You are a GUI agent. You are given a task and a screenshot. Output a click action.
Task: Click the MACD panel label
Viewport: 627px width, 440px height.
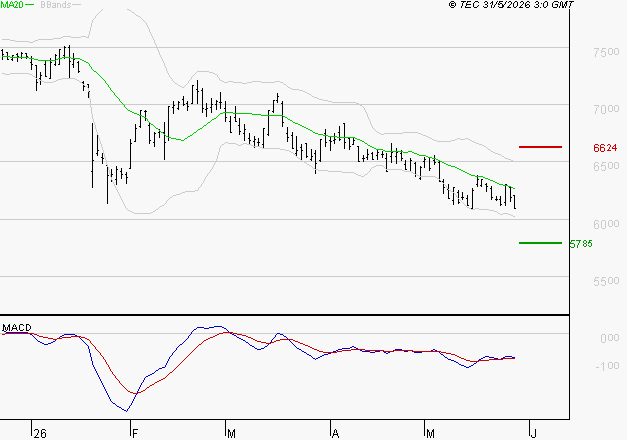point(17,328)
